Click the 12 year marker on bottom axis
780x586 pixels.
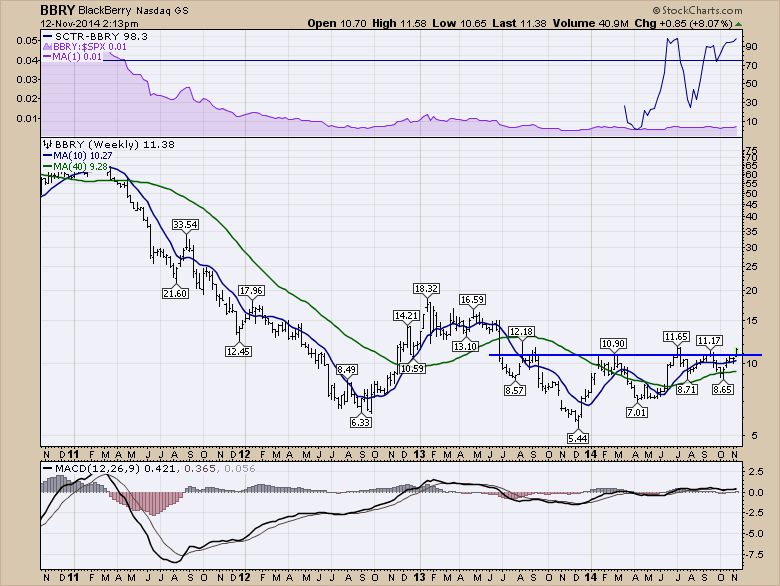click(244, 577)
